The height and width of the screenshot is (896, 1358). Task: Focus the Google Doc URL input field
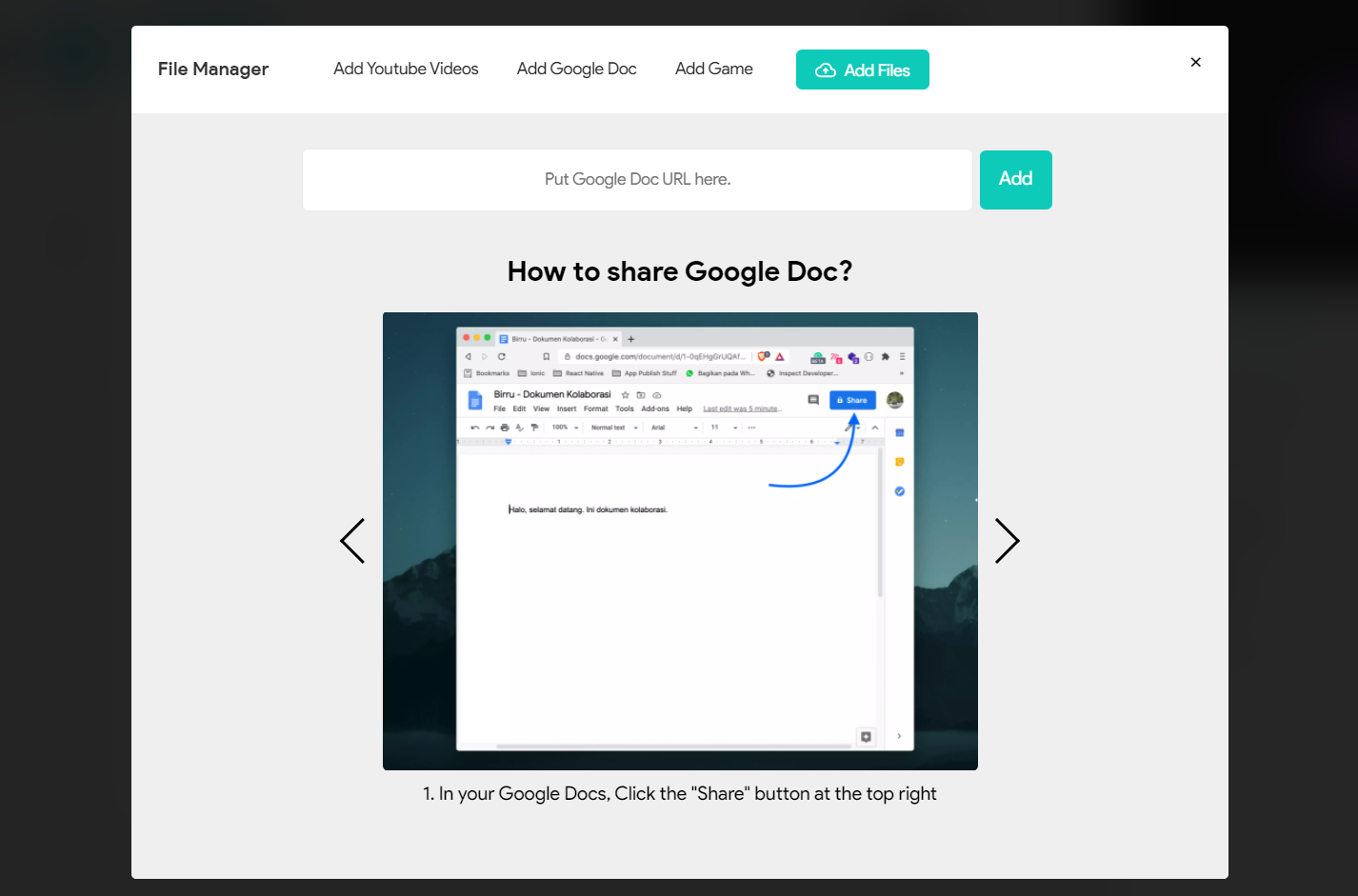point(637,180)
